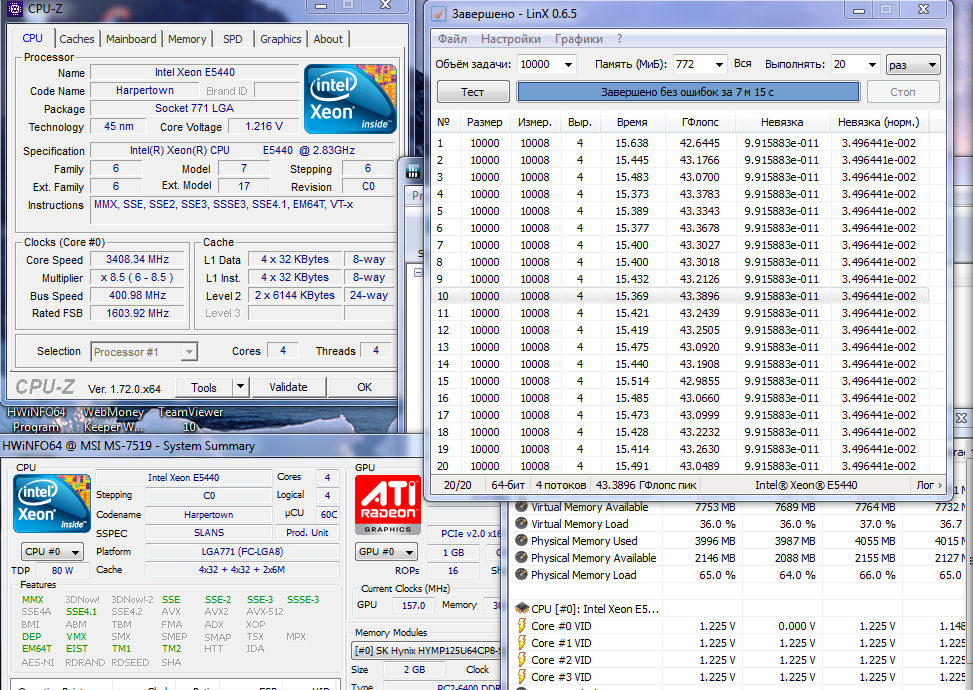Click the gauge icon for Virtual Memory Load

click(520, 524)
